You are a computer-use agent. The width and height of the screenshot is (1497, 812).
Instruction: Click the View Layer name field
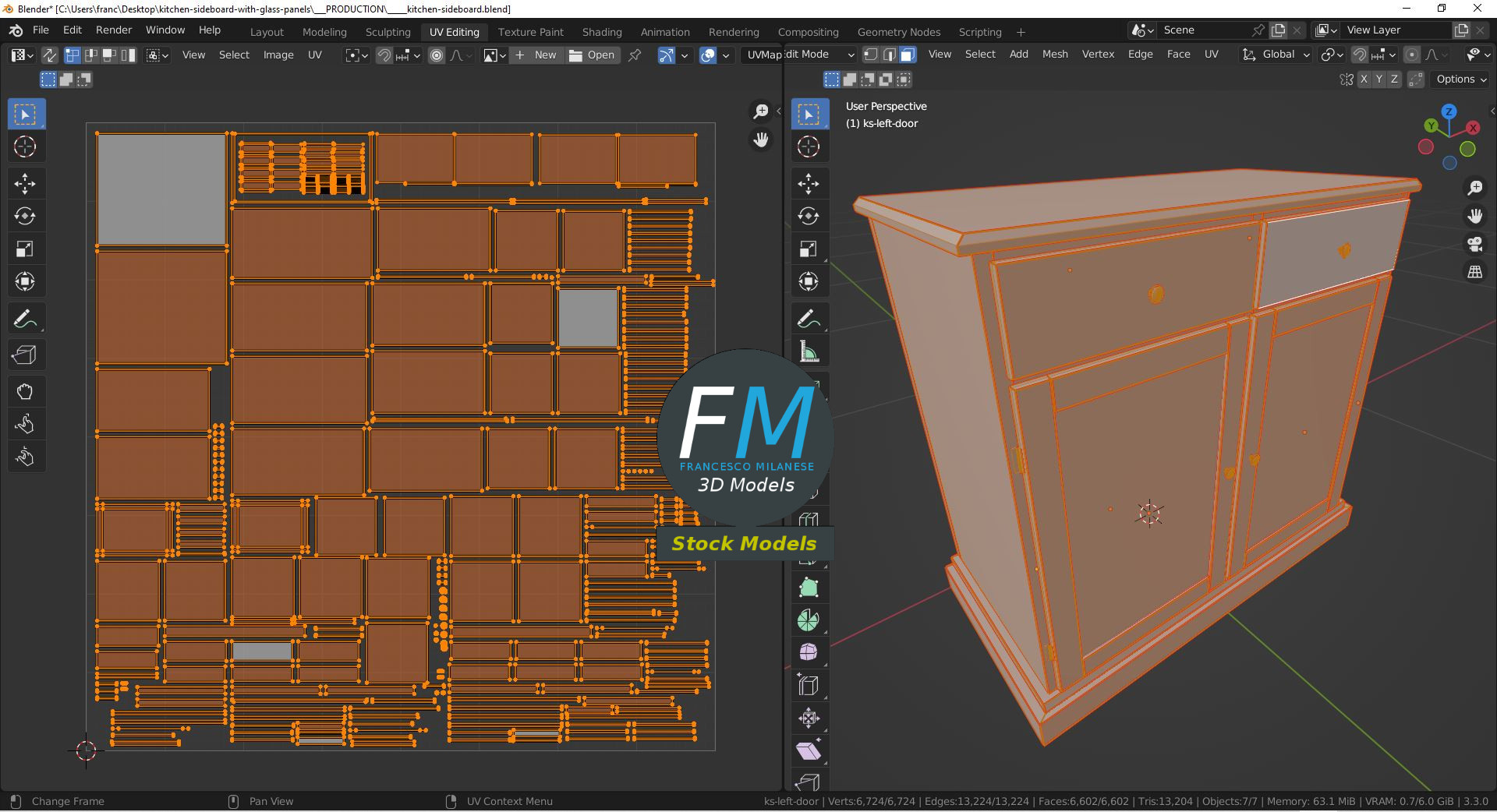[1396, 30]
